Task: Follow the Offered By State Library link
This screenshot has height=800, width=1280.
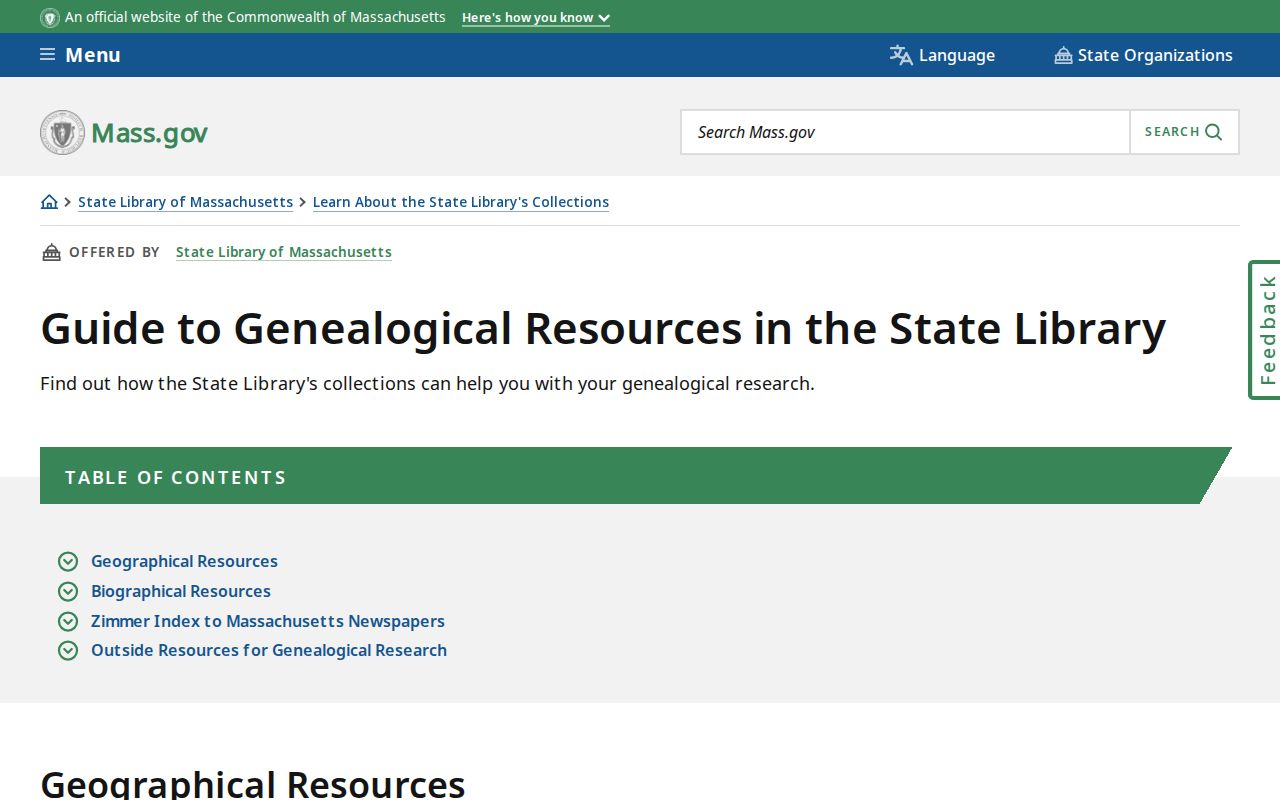Action: pyautogui.click(x=284, y=252)
